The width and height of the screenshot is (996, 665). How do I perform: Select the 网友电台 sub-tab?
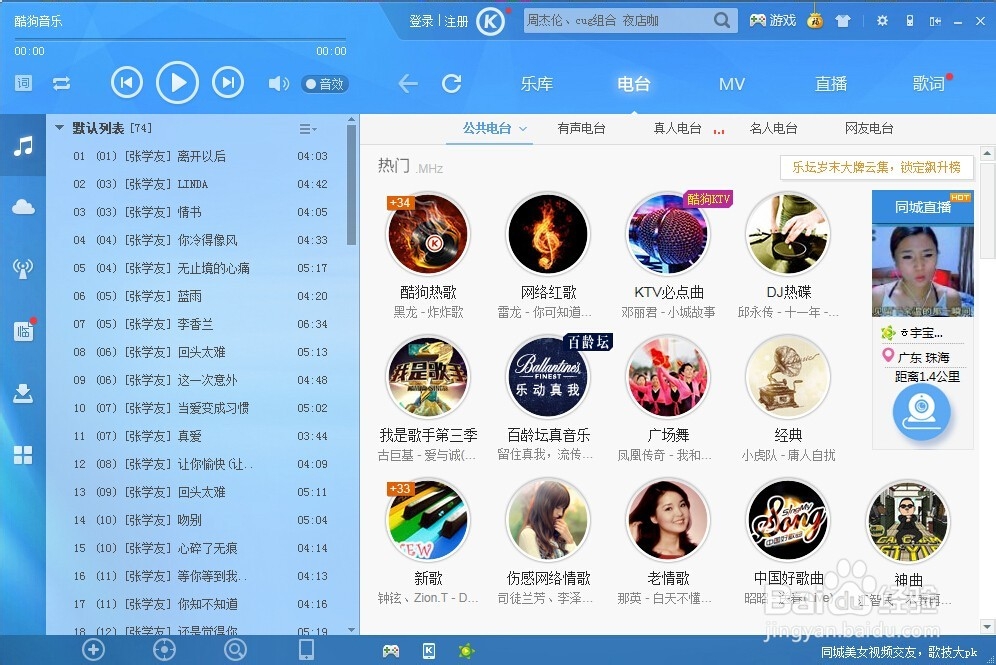[x=869, y=128]
